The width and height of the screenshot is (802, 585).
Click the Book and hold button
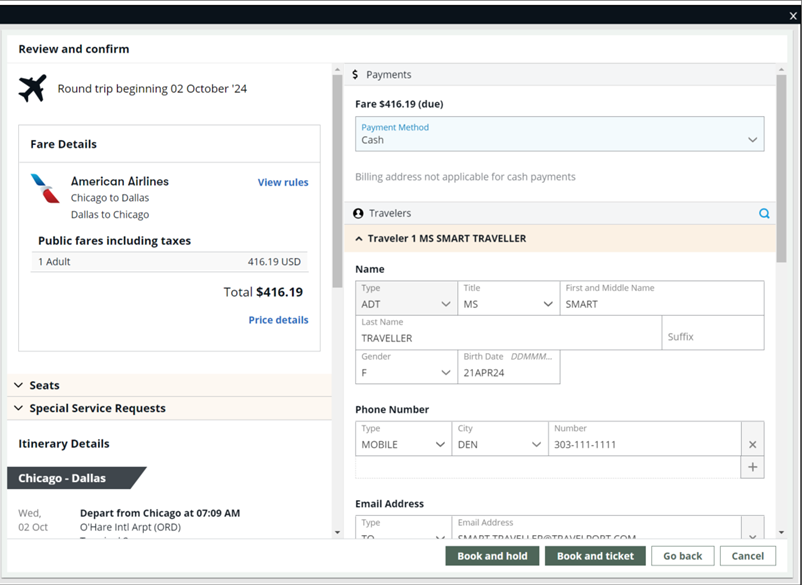[492, 556]
